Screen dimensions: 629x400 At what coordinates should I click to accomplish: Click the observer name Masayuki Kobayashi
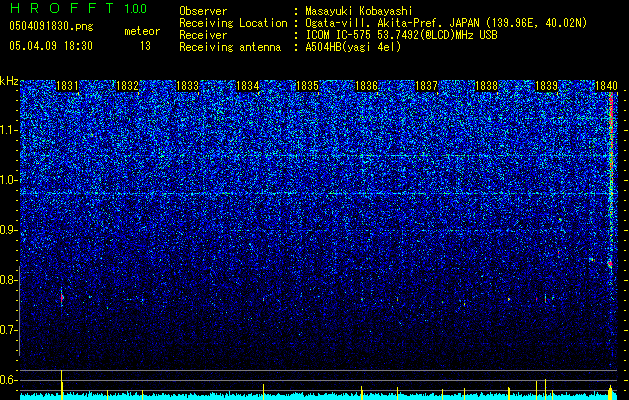(359, 11)
